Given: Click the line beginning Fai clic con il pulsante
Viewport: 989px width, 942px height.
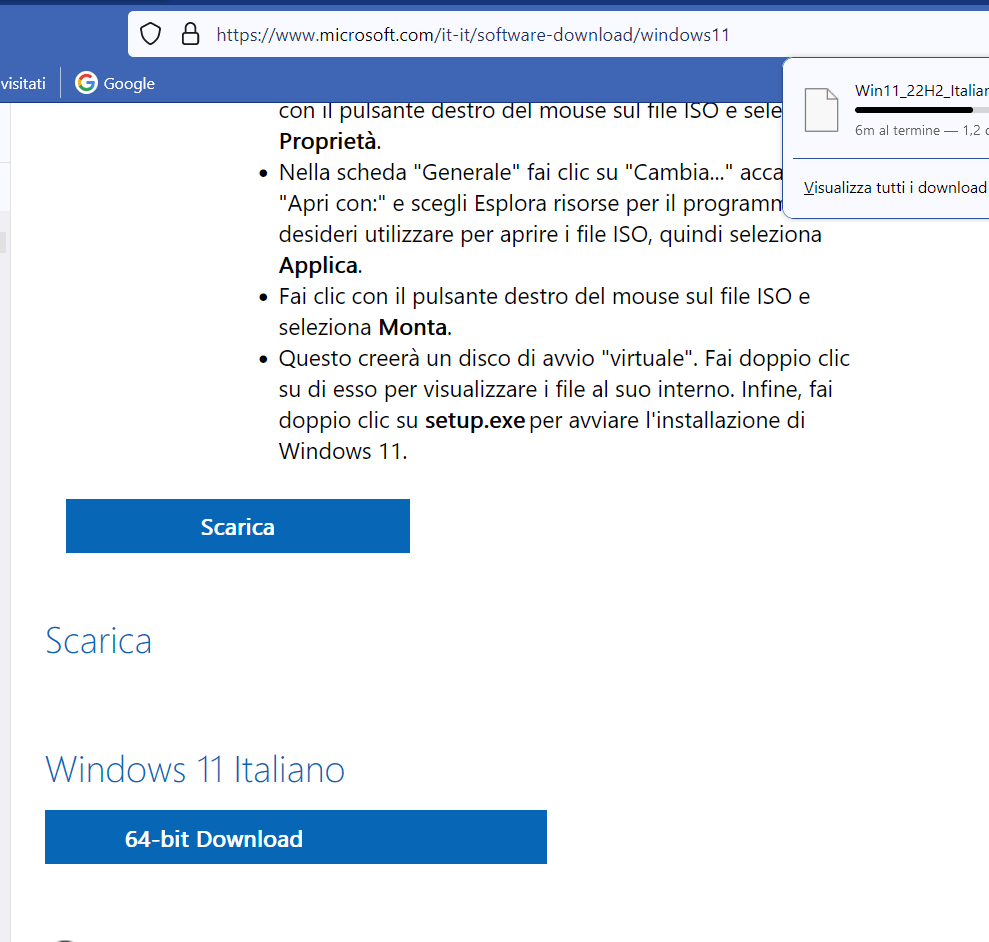Looking at the screenshot, I should coord(544,297).
